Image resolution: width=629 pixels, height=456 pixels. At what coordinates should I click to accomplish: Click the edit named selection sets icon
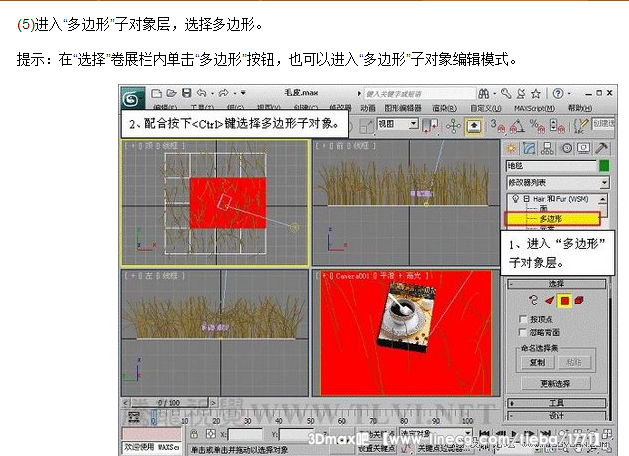coord(580,126)
